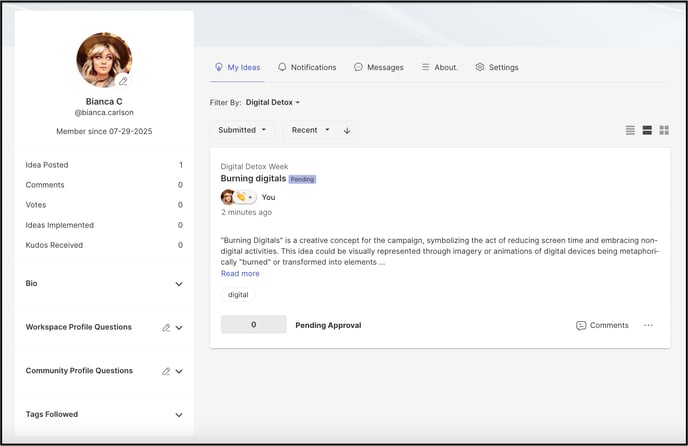Screen dimensions: 688x446
Task: Edit the profile picture pencil icon
Action: pyautogui.click(x=123, y=81)
